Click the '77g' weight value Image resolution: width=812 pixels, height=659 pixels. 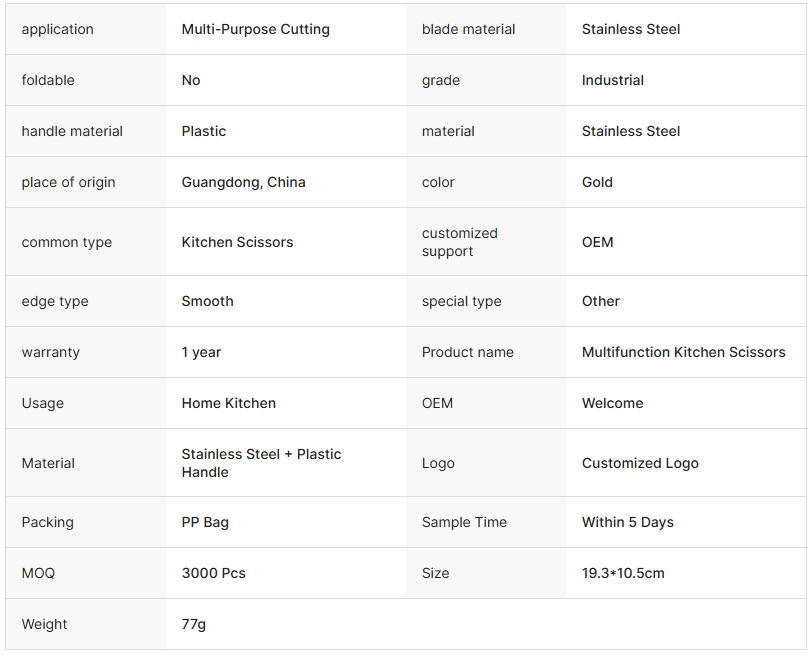(x=193, y=624)
